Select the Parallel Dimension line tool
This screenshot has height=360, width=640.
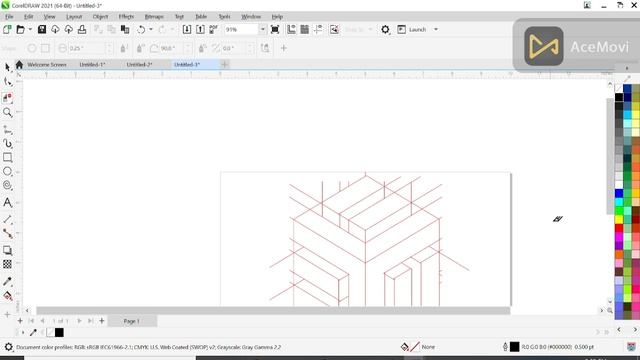point(7,220)
